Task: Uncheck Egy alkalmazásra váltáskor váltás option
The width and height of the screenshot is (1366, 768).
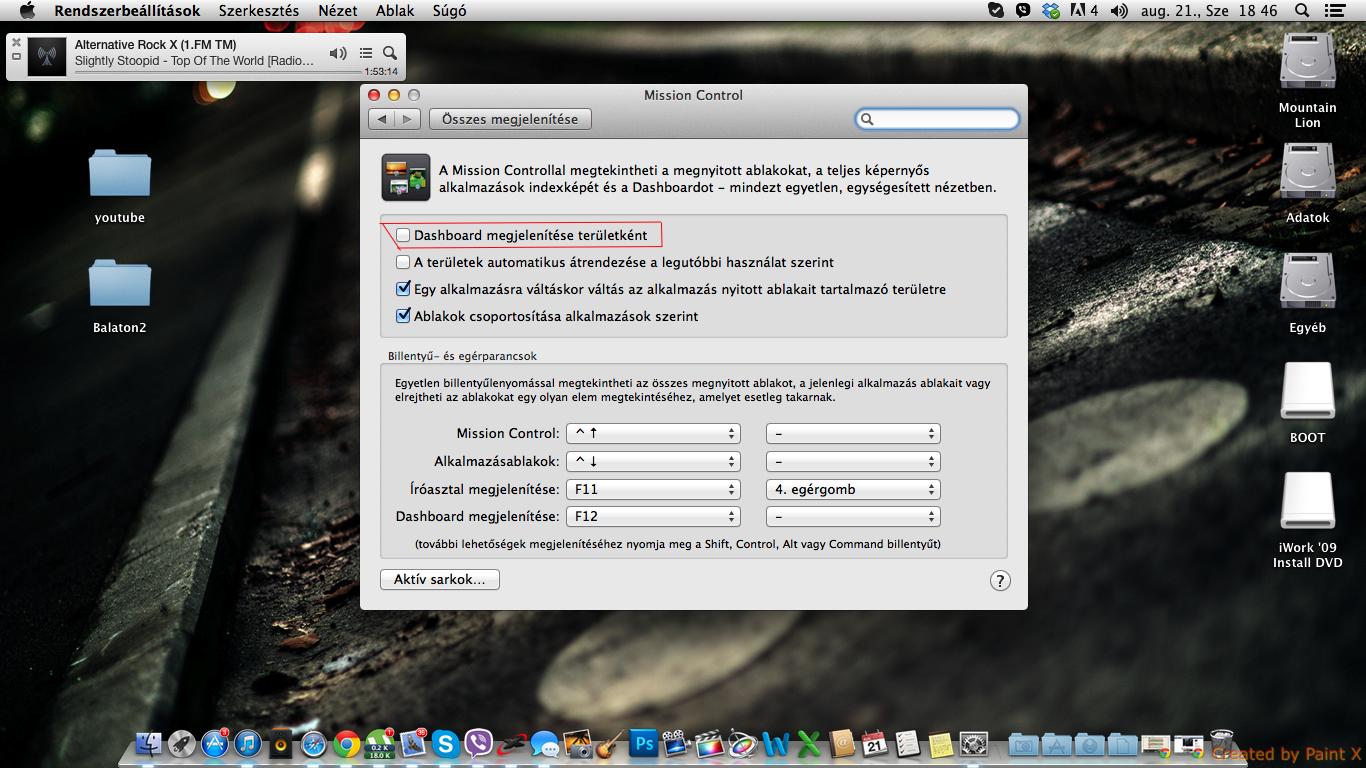Action: 403,289
